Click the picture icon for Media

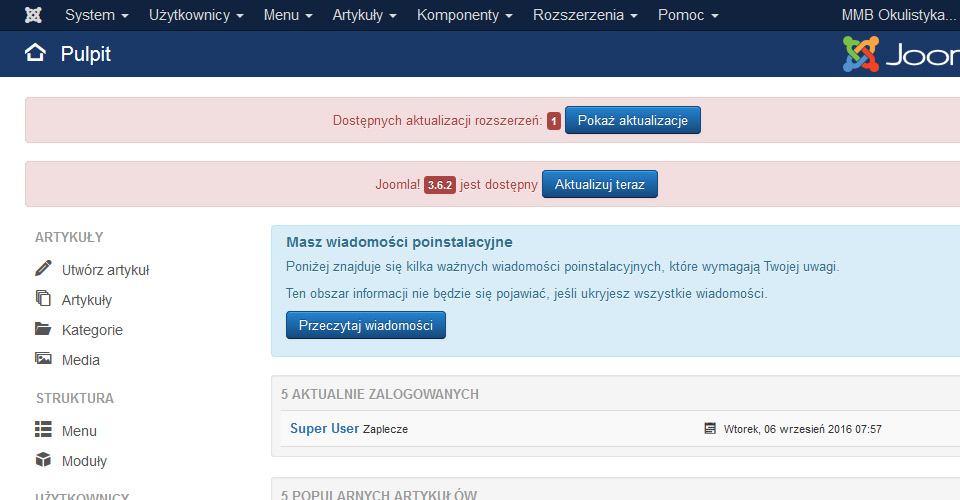tap(43, 359)
